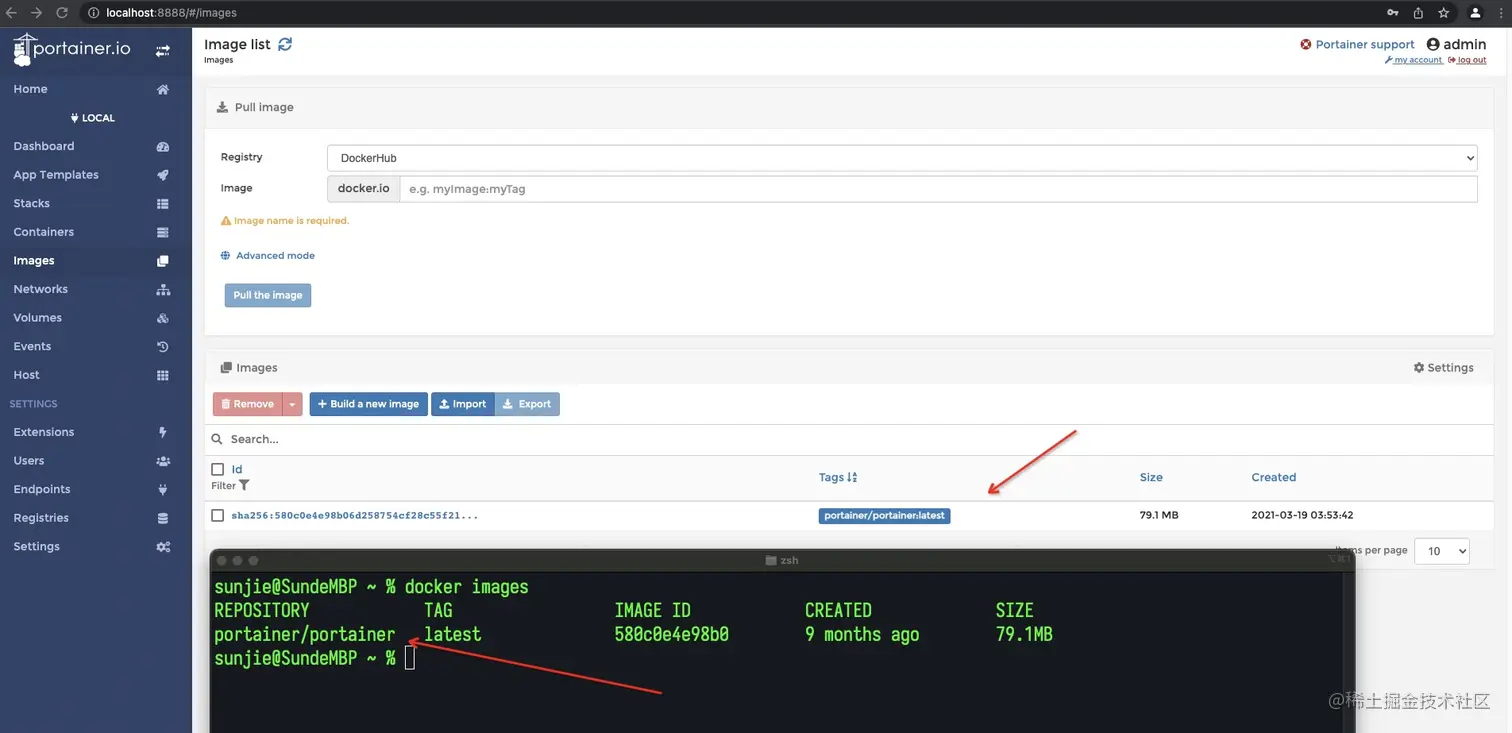Open image sha256:580c0e4e98b0 details link
Screen dimensions: 1512x733
354,516
